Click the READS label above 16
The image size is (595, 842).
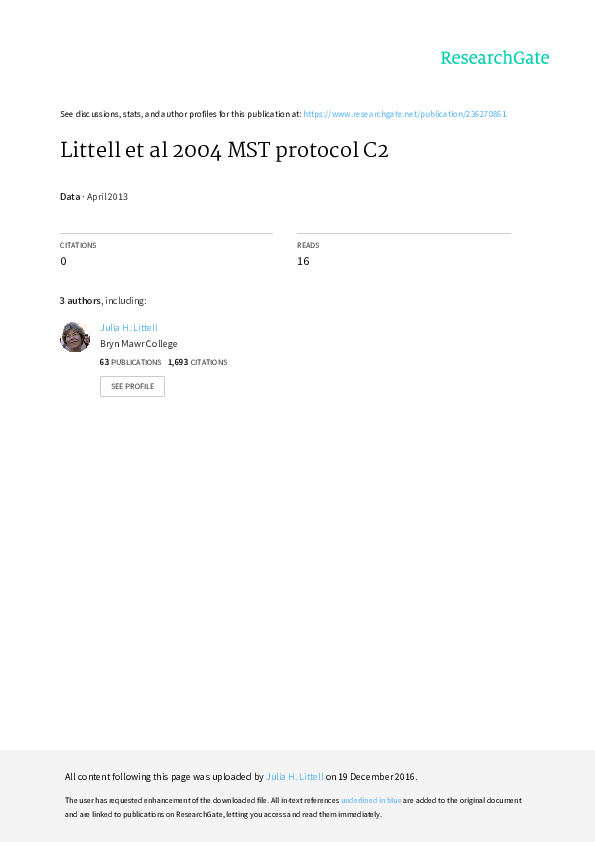[308, 245]
